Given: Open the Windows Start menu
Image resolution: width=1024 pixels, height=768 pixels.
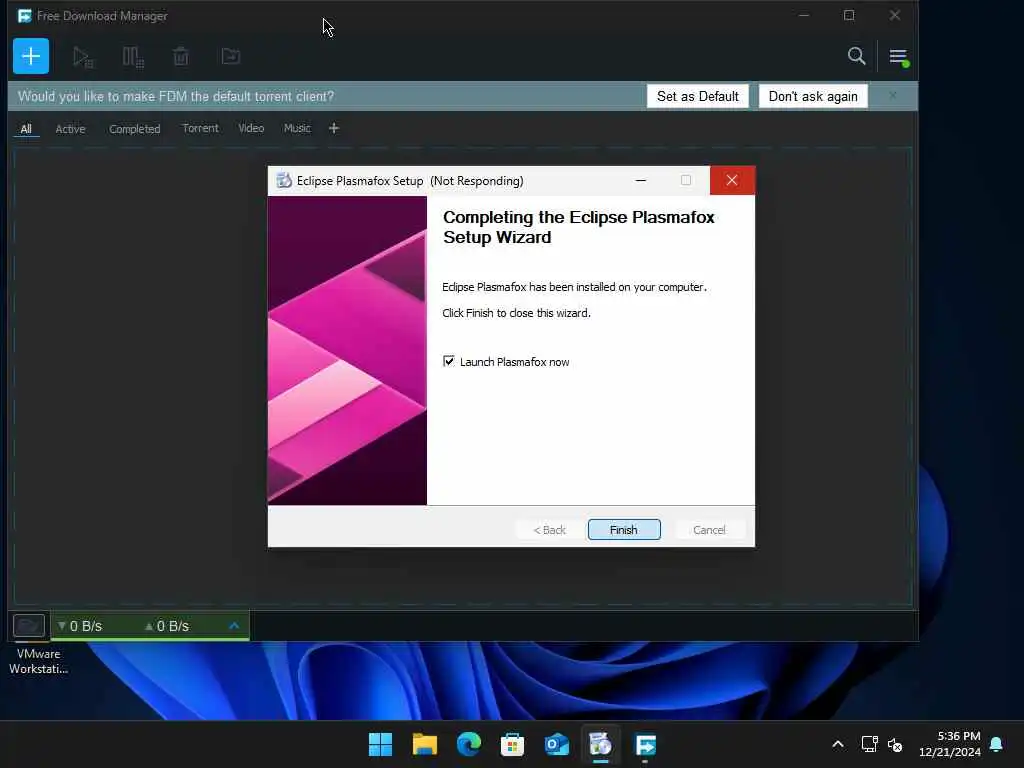Looking at the screenshot, I should [x=380, y=744].
